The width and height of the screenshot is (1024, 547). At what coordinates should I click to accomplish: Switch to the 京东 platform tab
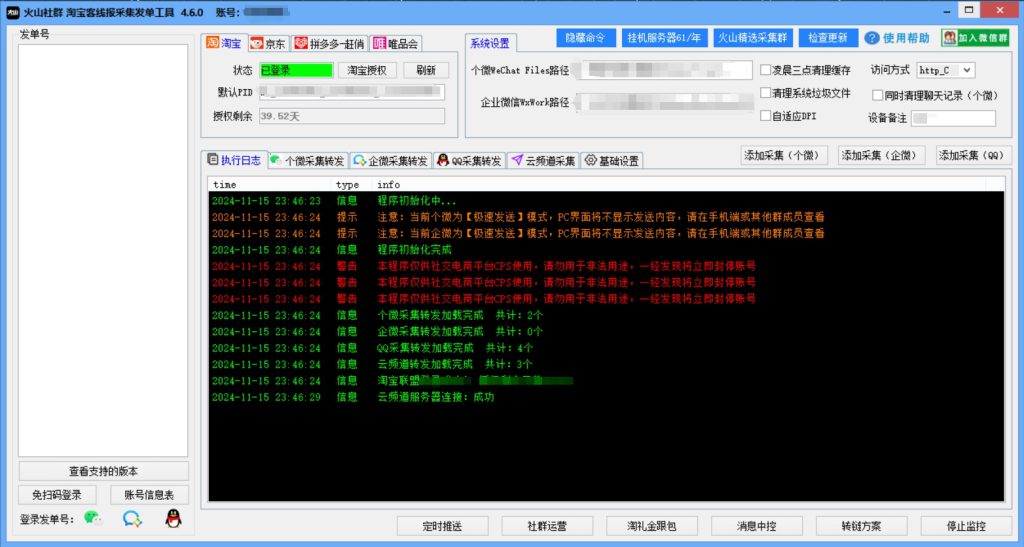tap(268, 44)
